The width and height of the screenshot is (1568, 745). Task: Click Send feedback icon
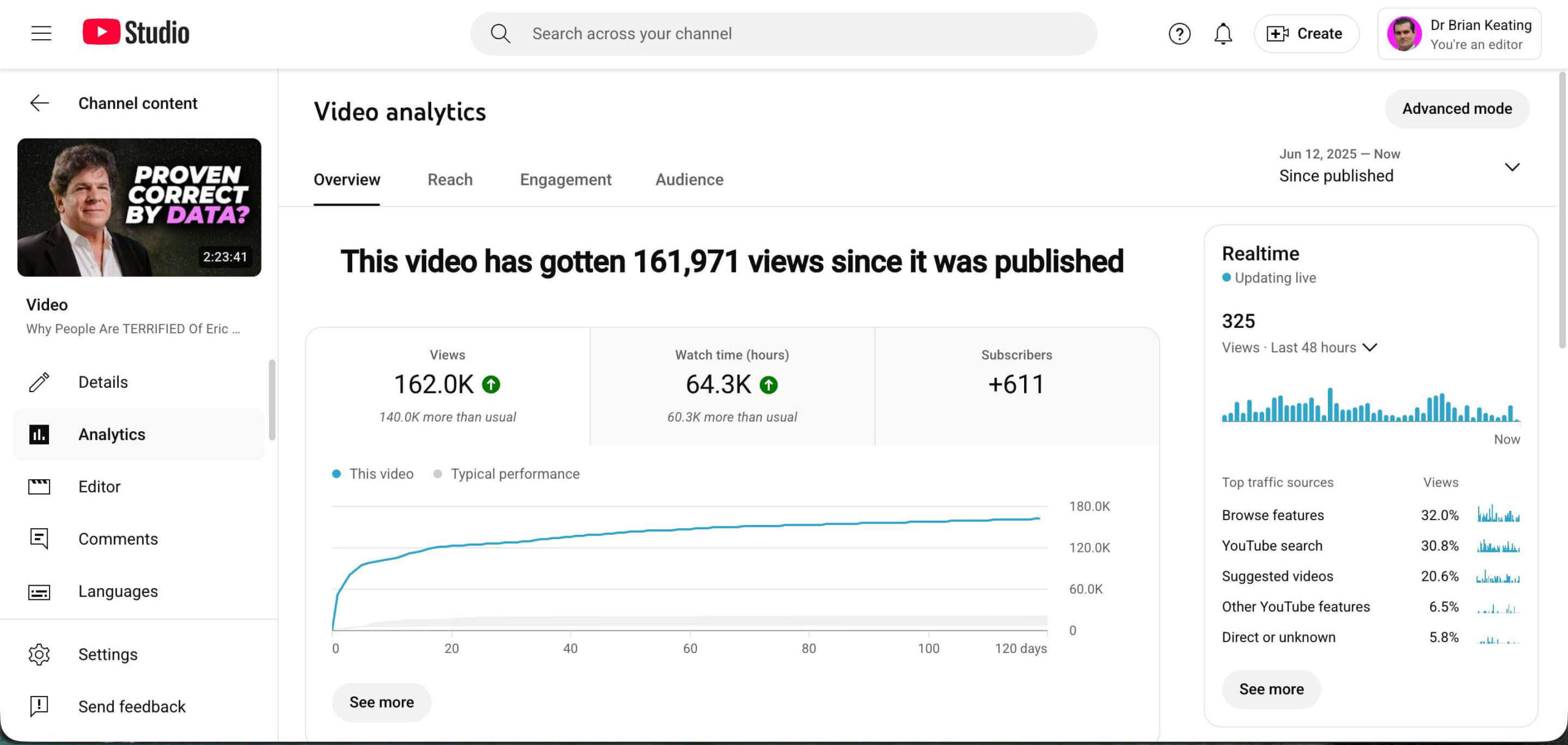click(40, 706)
